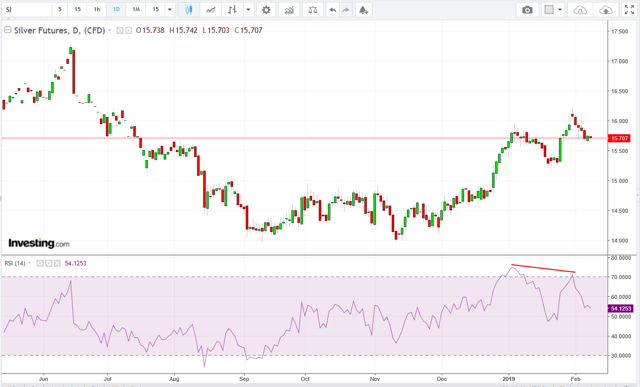The width and height of the screenshot is (640, 387).
Task: Remove the RSI indicator
Action: (x=57, y=263)
